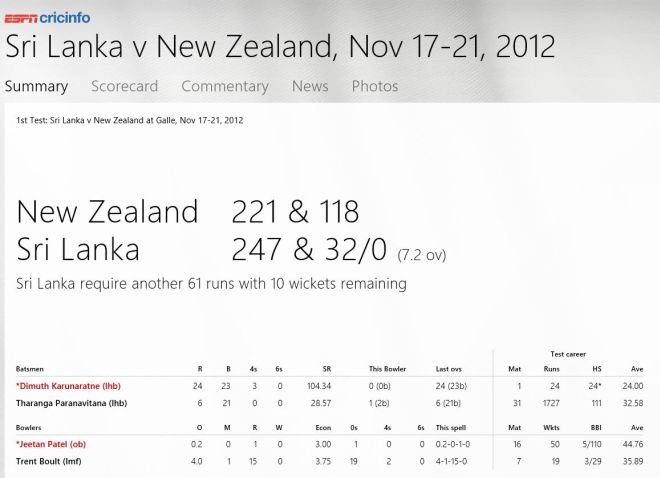Open the Photos tab
Viewport: 660px width, 478px height.
pyautogui.click(x=375, y=86)
